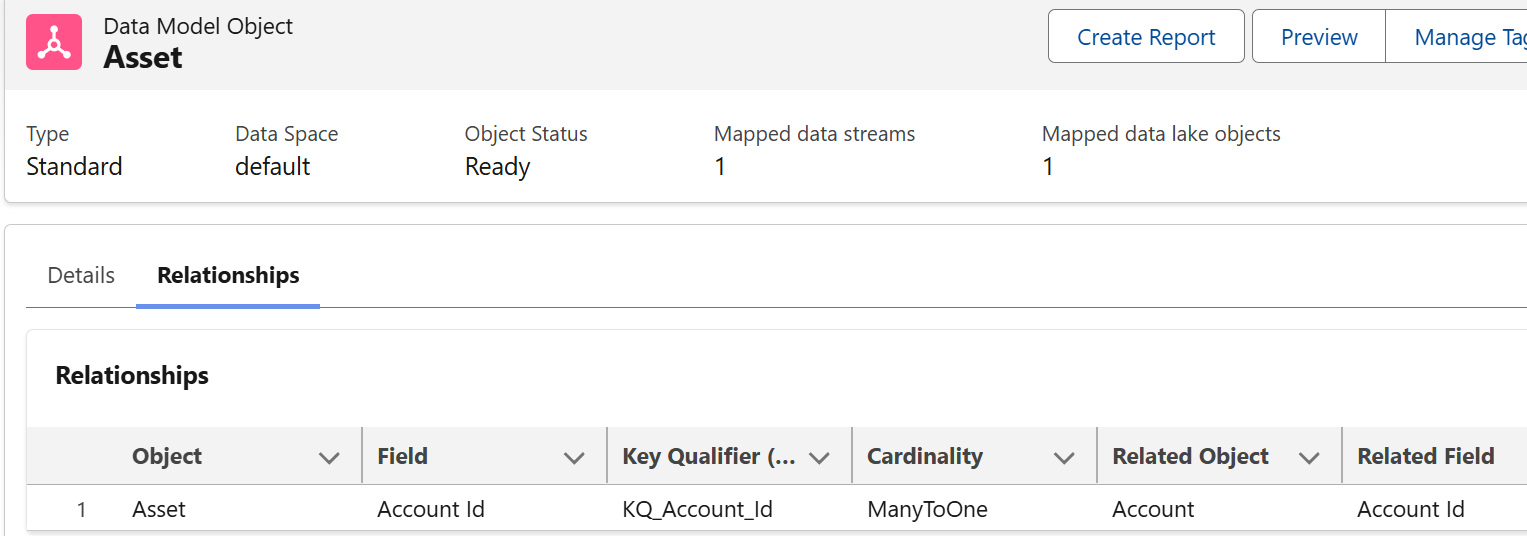Open the Related Object column chevron
Screen dimensions: 1527x536
[1309, 458]
